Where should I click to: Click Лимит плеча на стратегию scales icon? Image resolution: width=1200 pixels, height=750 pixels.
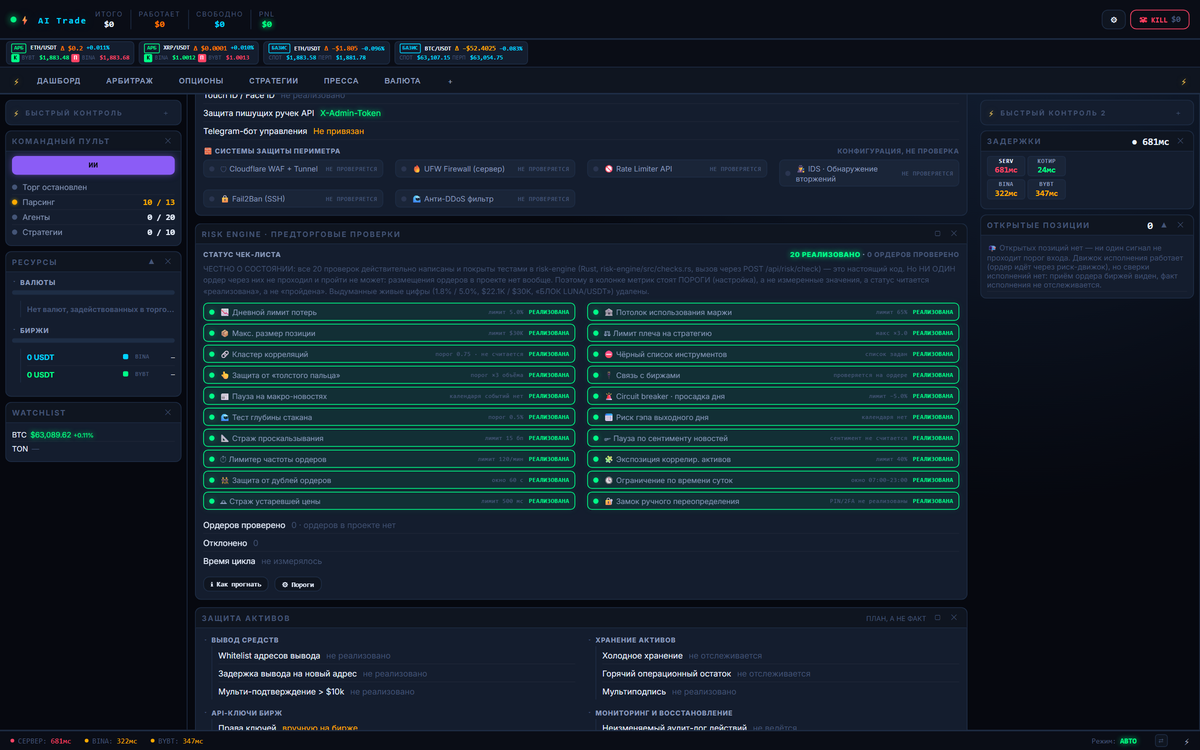pos(608,333)
